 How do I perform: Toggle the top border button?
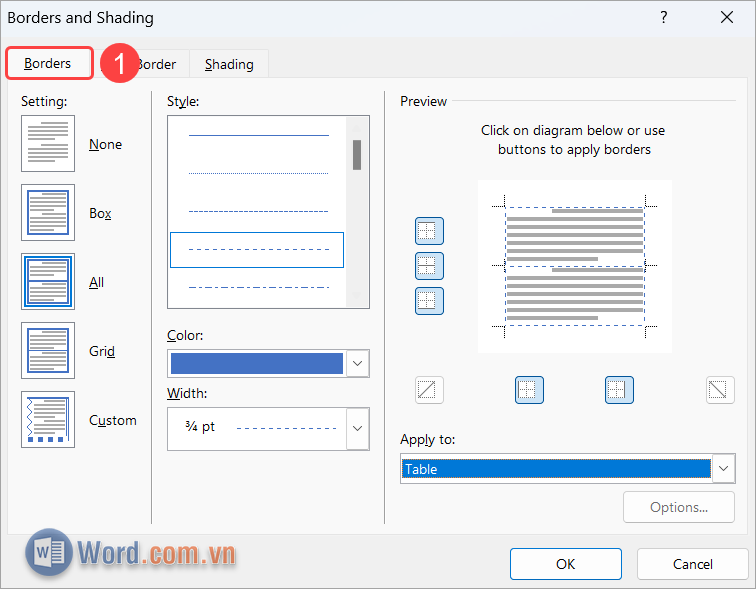pyautogui.click(x=429, y=231)
